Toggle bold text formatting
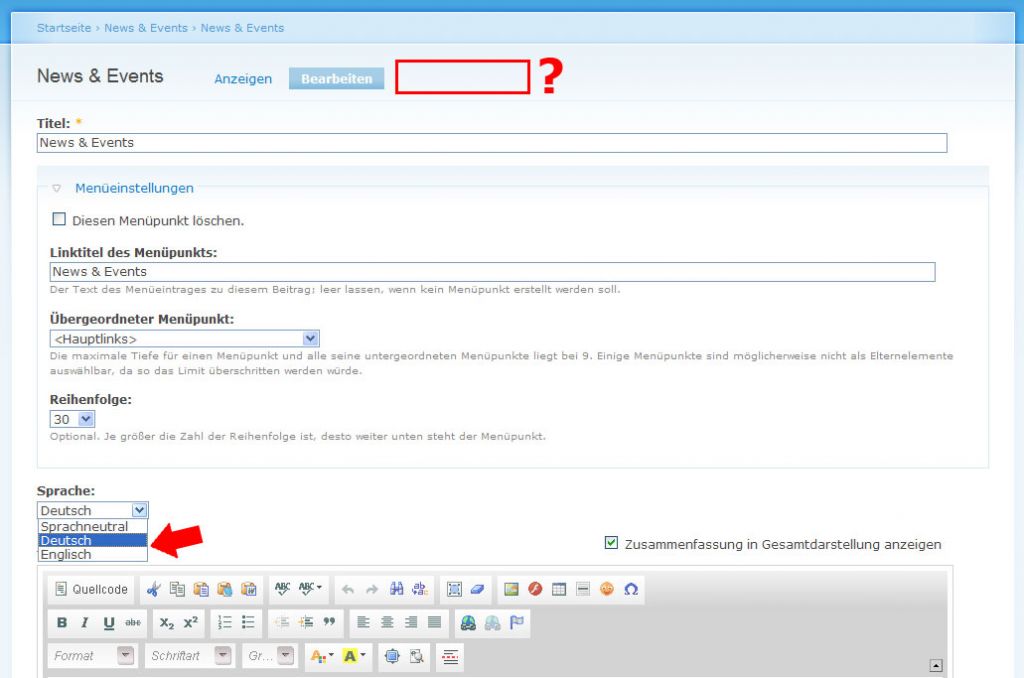The height and width of the screenshot is (678, 1024). coord(62,622)
